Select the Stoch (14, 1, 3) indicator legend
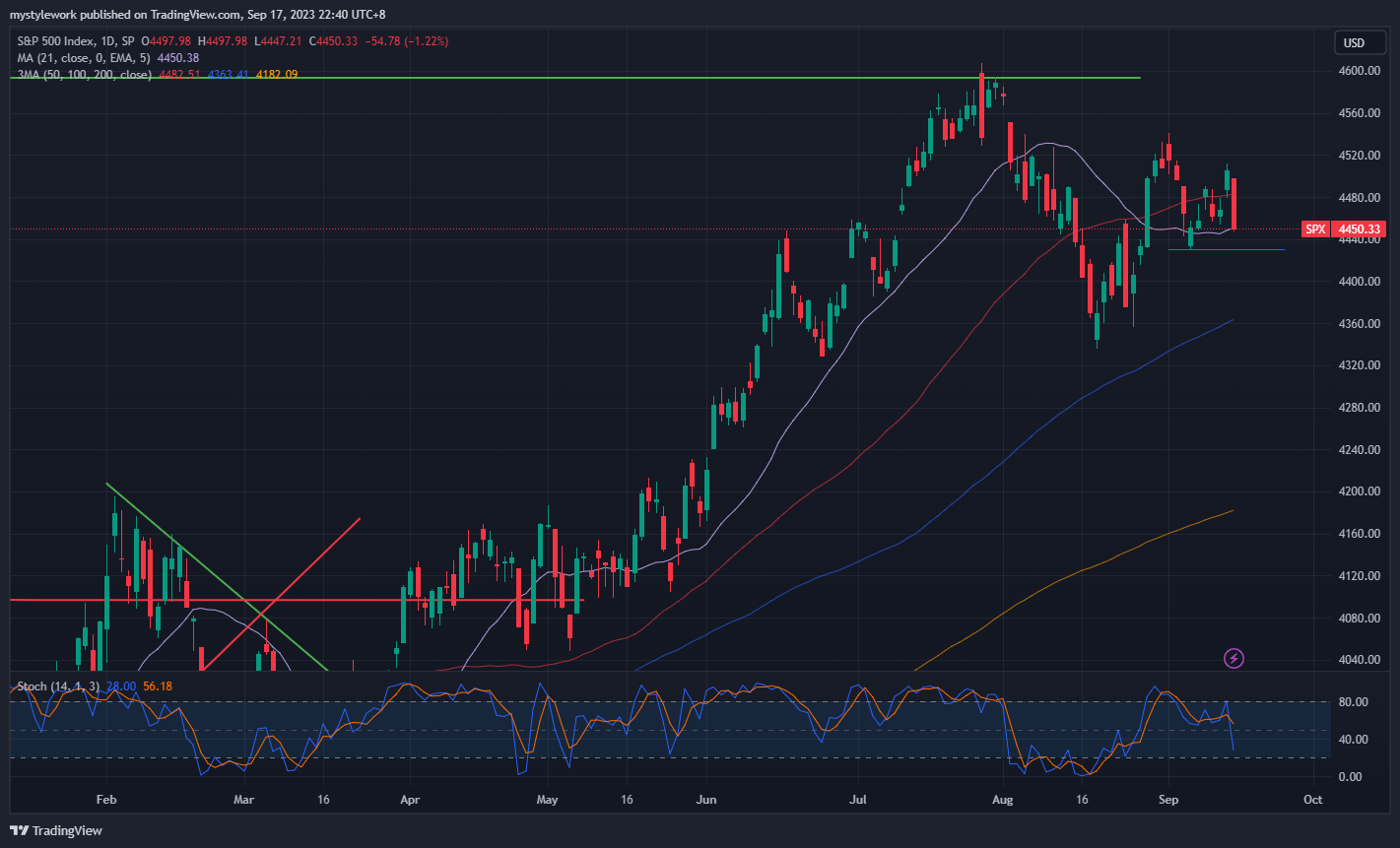This screenshot has width=1400, height=848. tap(59, 685)
